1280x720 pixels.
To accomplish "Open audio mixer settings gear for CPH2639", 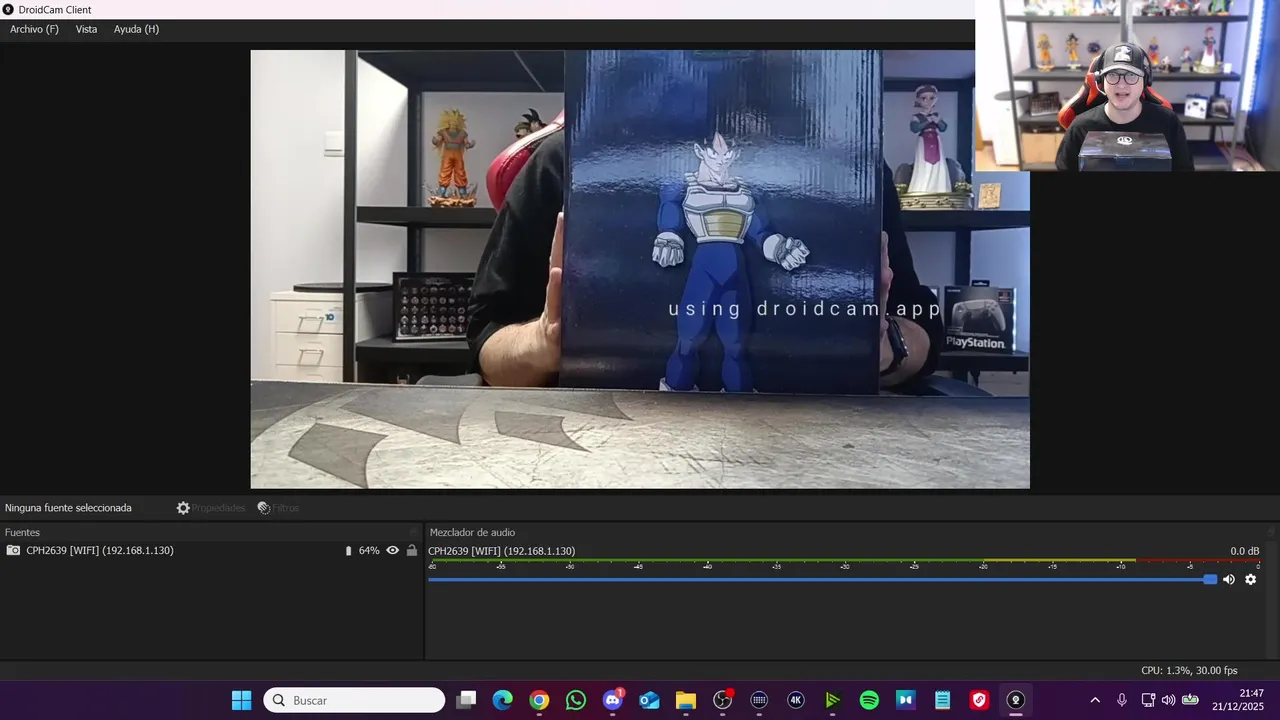I will pyautogui.click(x=1250, y=579).
